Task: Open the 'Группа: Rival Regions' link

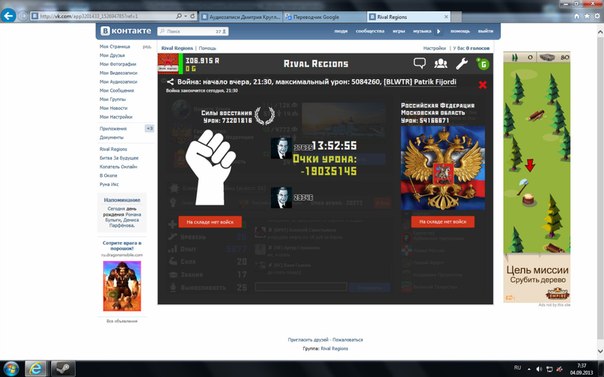Action: coord(325,349)
